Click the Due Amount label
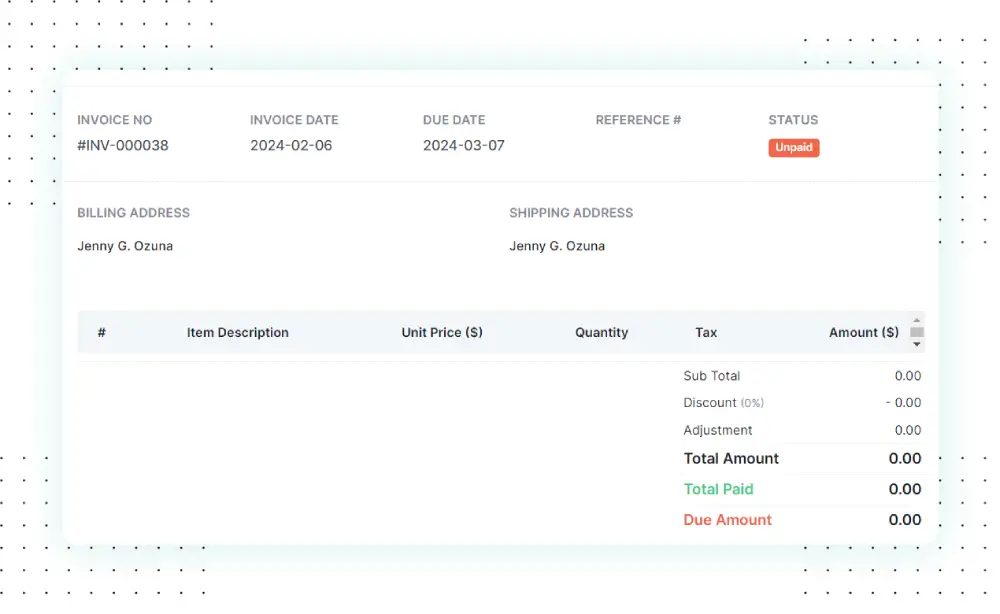 click(727, 520)
